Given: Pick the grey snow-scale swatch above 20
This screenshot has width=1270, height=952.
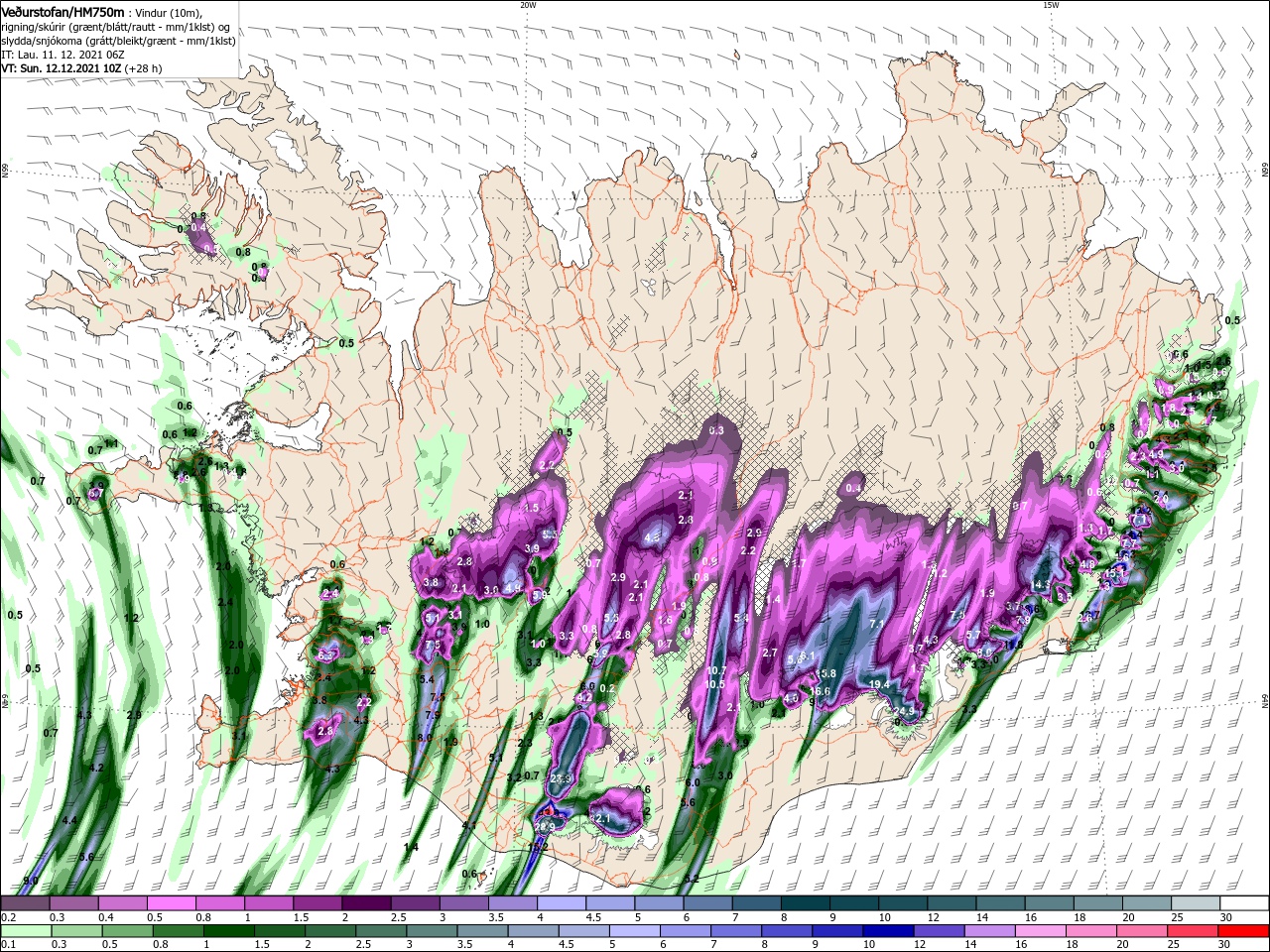Looking at the screenshot, I should point(1146,902).
